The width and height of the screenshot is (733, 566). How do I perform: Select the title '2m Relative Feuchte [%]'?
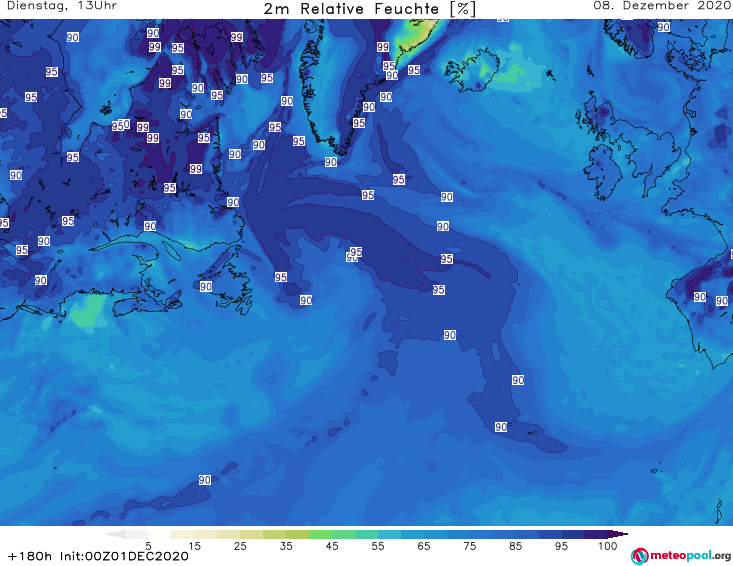[369, 9]
